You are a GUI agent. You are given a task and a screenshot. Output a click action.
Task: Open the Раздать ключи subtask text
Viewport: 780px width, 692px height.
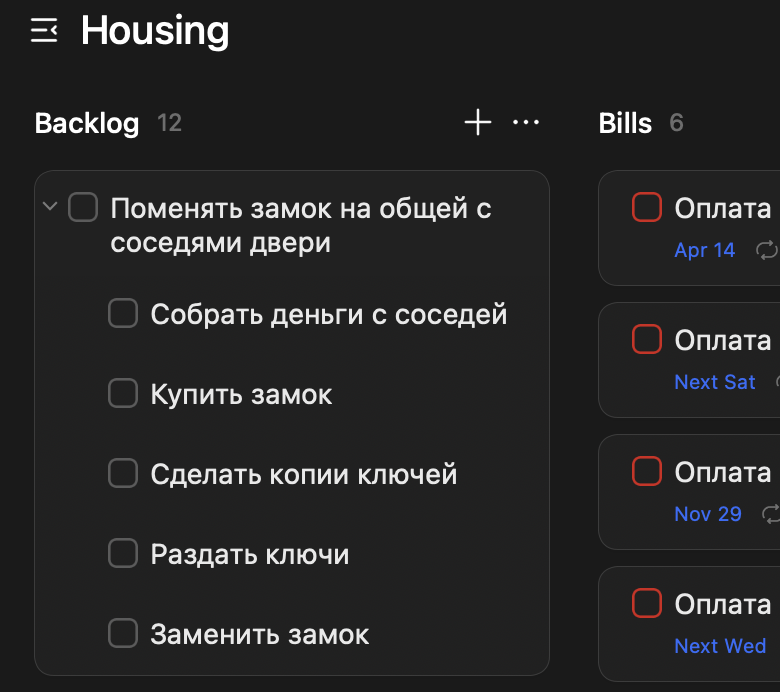click(x=250, y=554)
